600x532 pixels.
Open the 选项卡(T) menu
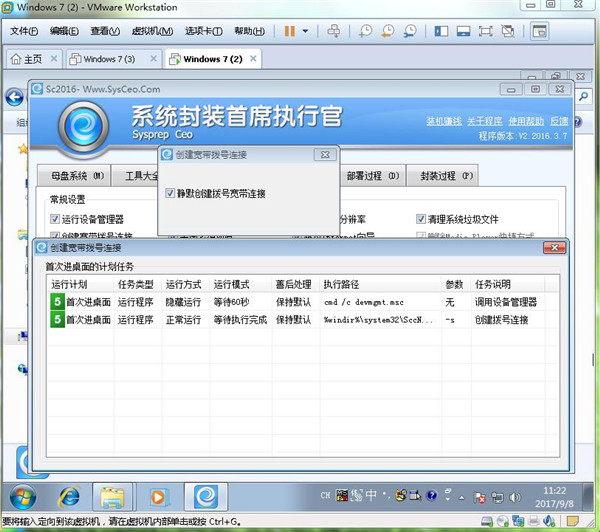click(x=204, y=31)
